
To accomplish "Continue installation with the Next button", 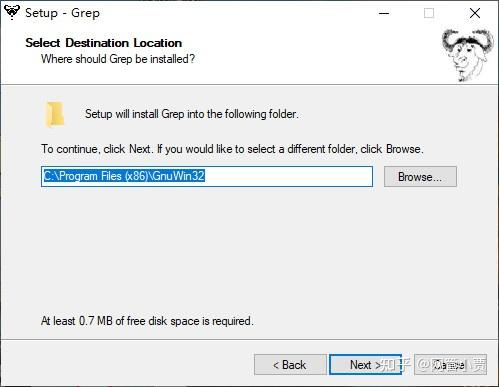I will [365, 365].
